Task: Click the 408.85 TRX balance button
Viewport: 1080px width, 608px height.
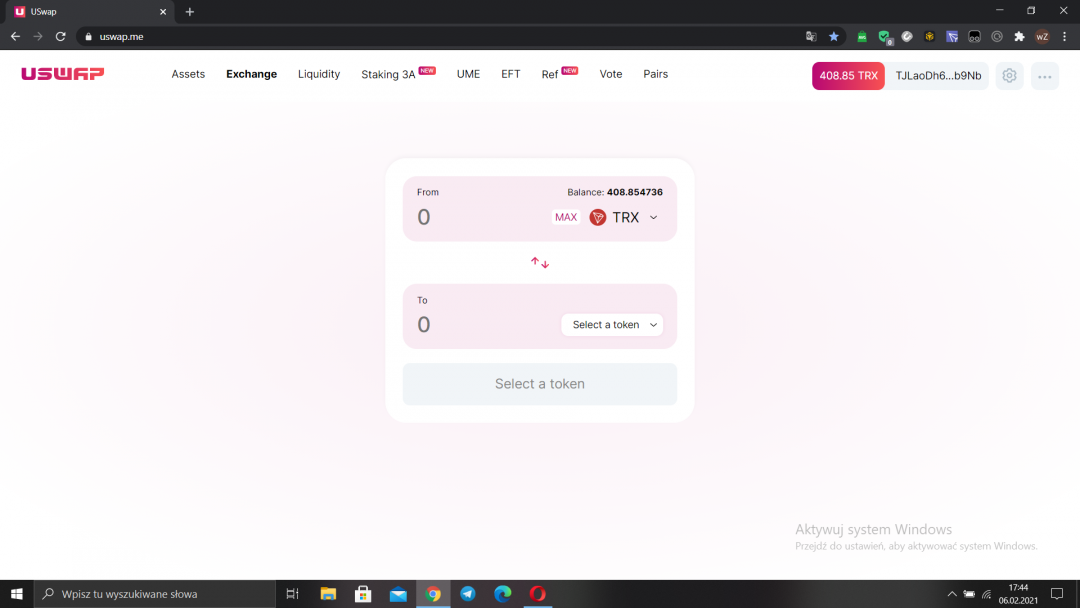Action: pos(848,76)
